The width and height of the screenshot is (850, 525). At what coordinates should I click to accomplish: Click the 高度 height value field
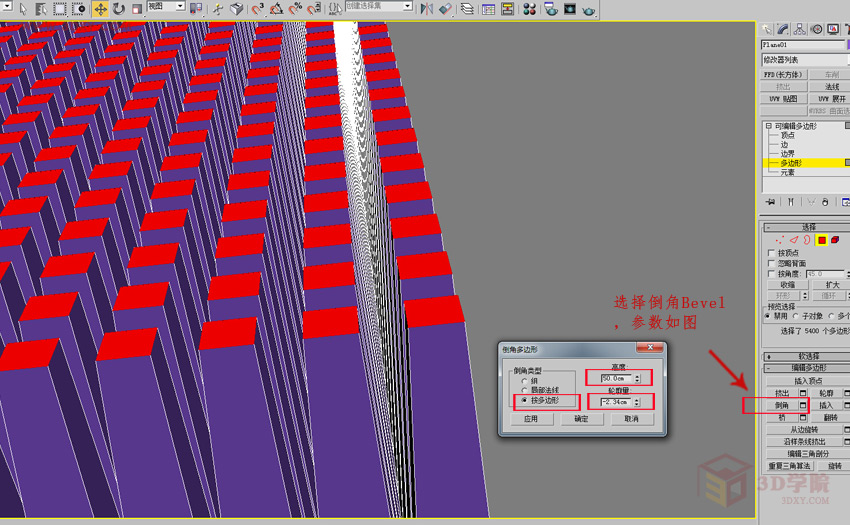[x=616, y=378]
